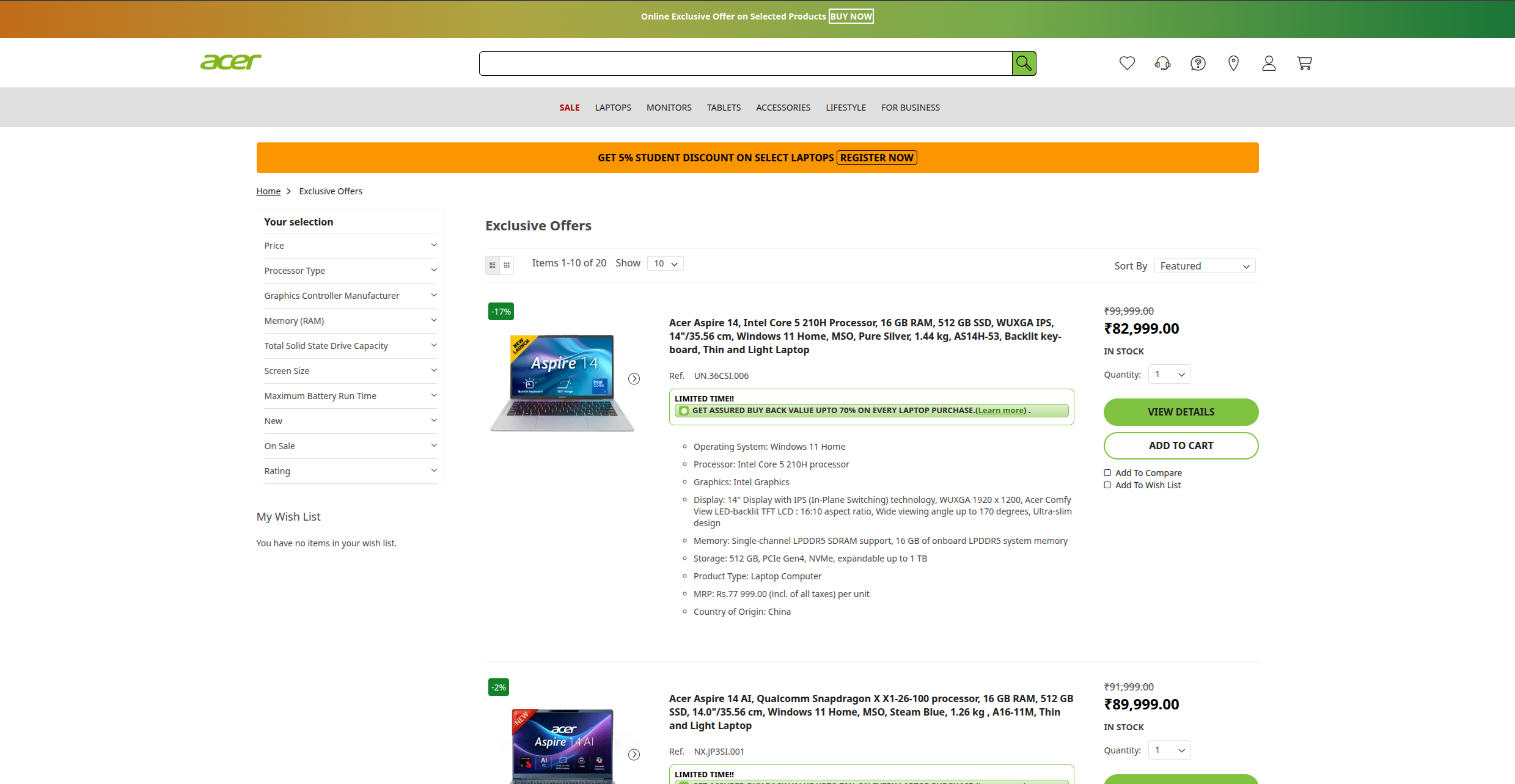The width and height of the screenshot is (1515, 784).
Task: Open Quantity dropdown for Aspire 14
Action: pos(1169,375)
